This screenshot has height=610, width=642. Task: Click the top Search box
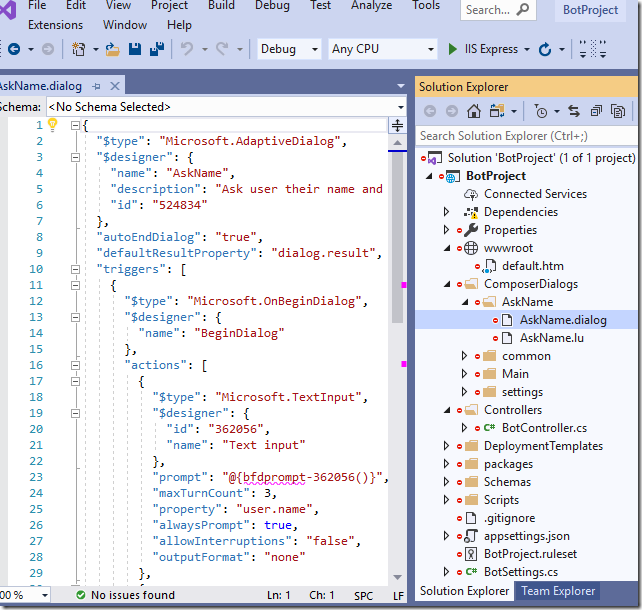[x=498, y=10]
